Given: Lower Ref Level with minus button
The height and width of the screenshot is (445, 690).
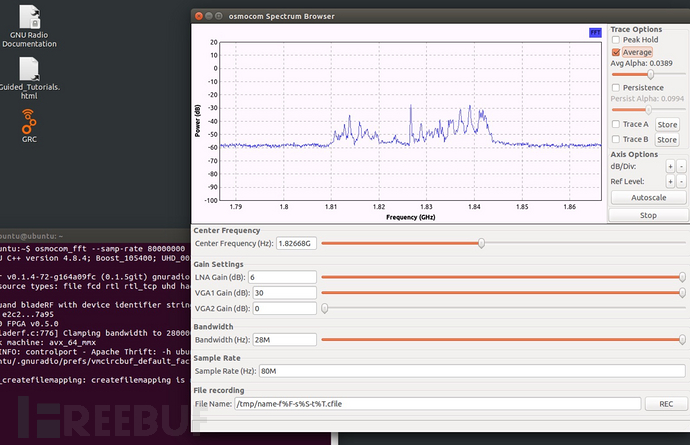Looking at the screenshot, I should tap(681, 182).
